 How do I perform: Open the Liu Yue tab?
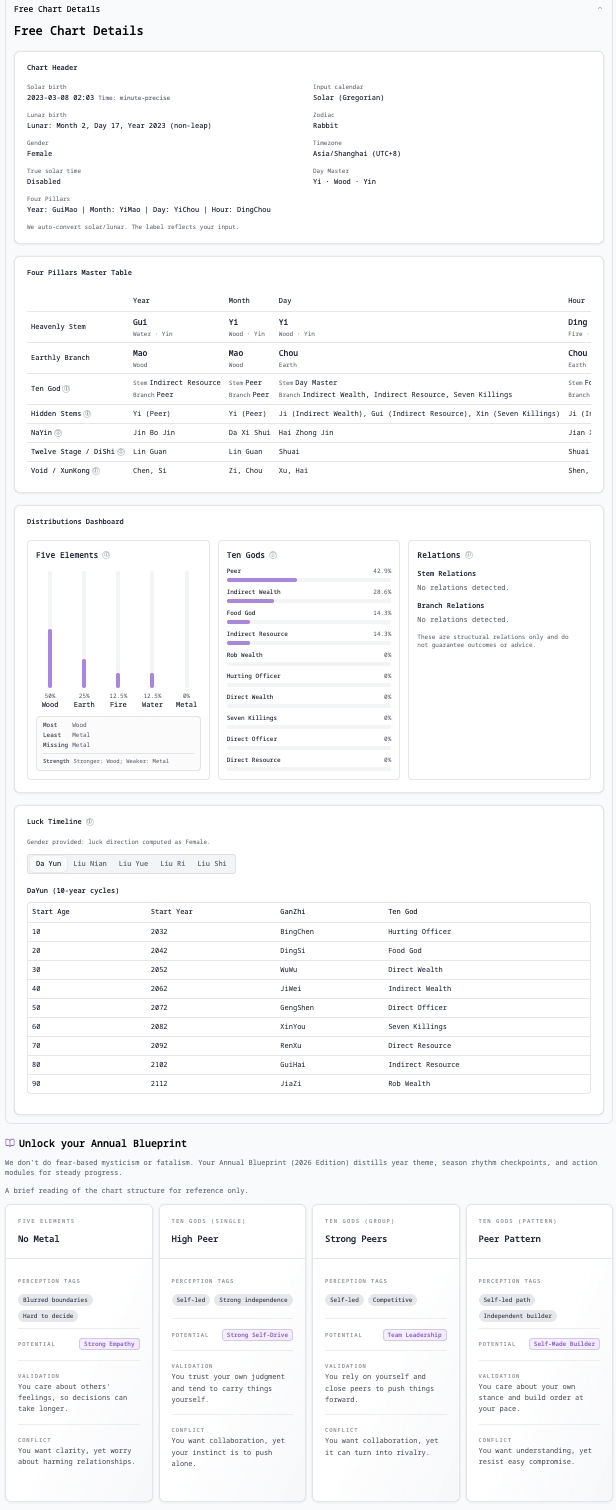tap(133, 863)
